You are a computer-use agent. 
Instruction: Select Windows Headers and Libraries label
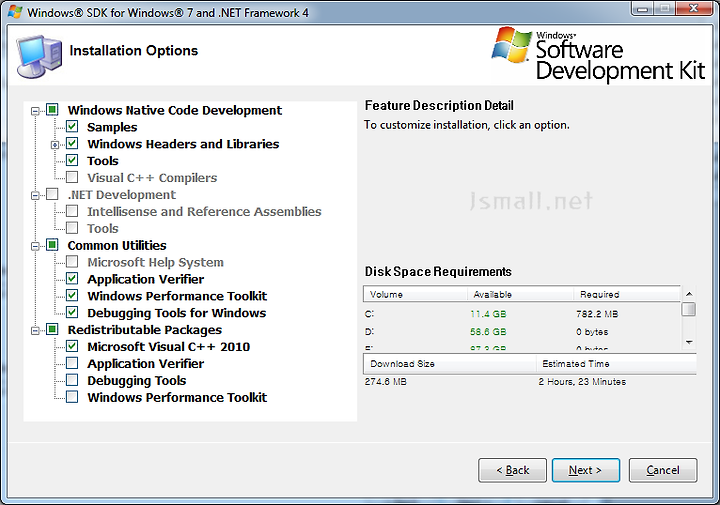click(x=183, y=144)
